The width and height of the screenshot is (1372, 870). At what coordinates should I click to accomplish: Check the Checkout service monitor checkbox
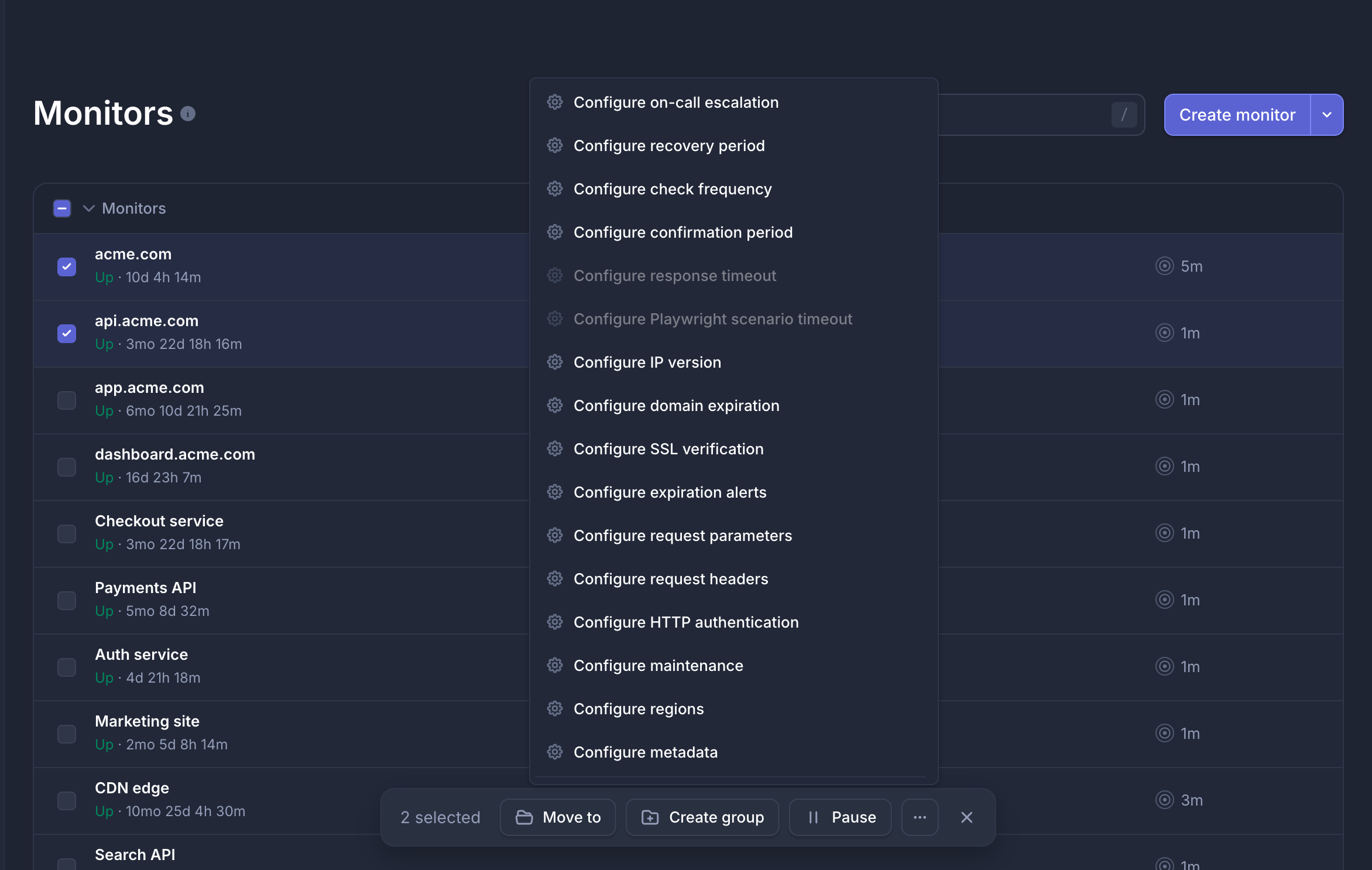click(67, 534)
